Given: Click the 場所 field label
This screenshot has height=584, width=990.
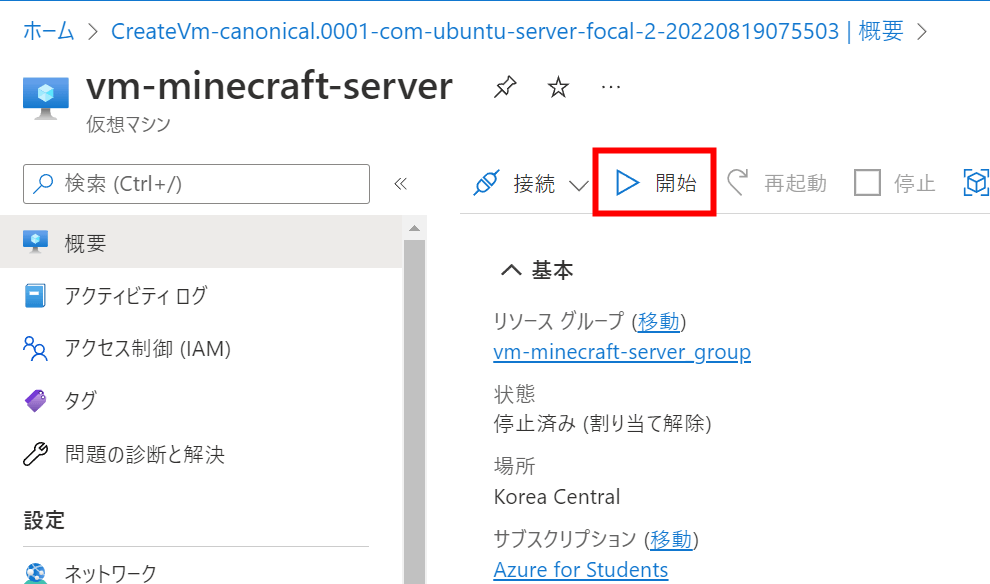Looking at the screenshot, I should coord(514,467).
